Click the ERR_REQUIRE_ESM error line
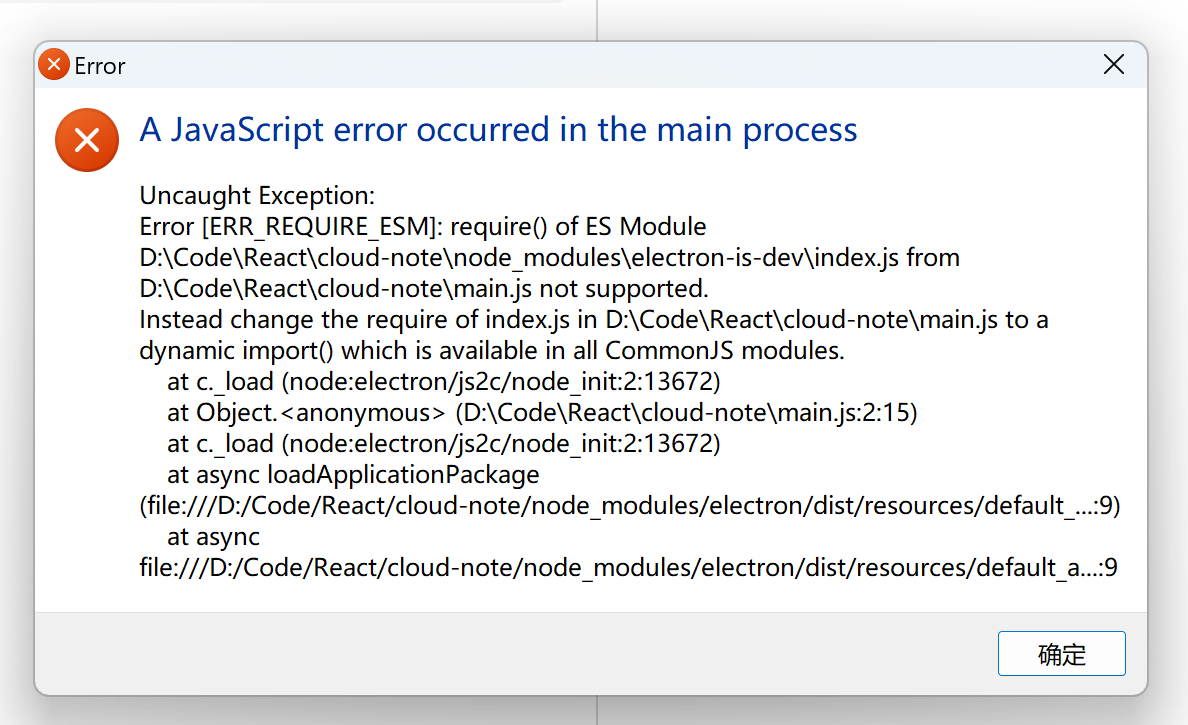1188x725 pixels. tap(423, 227)
